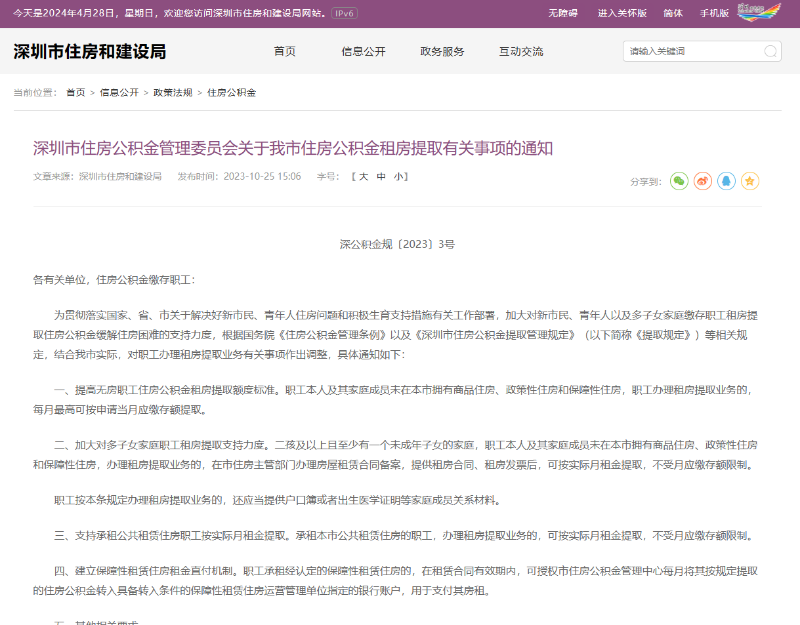
Task: Go to 首页 in main navigation
Action: tap(285, 51)
